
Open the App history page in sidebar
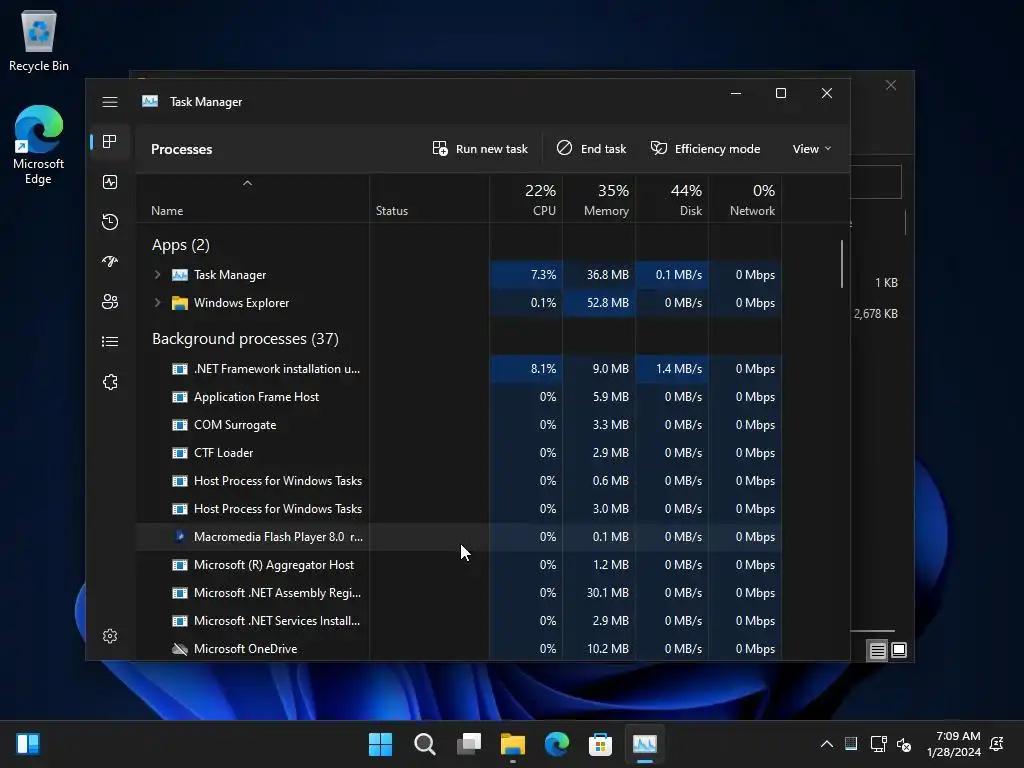pyautogui.click(x=110, y=222)
